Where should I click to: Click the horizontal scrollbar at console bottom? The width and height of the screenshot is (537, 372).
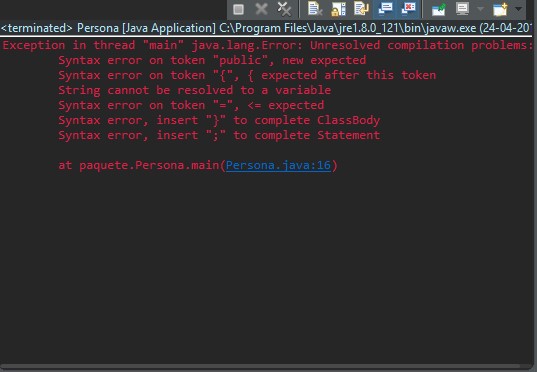click(265, 367)
